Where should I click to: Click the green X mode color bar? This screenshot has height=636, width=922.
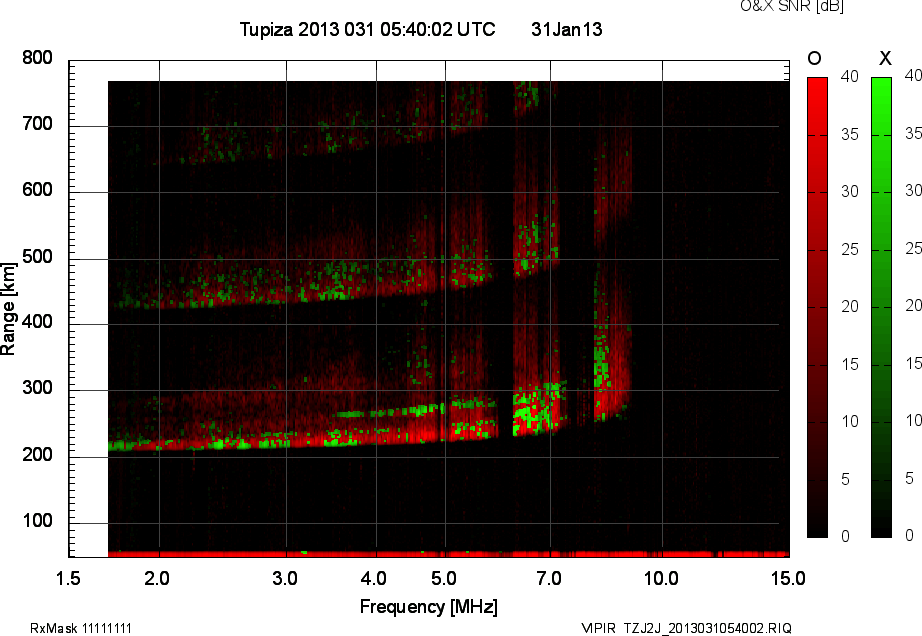[x=881, y=306]
